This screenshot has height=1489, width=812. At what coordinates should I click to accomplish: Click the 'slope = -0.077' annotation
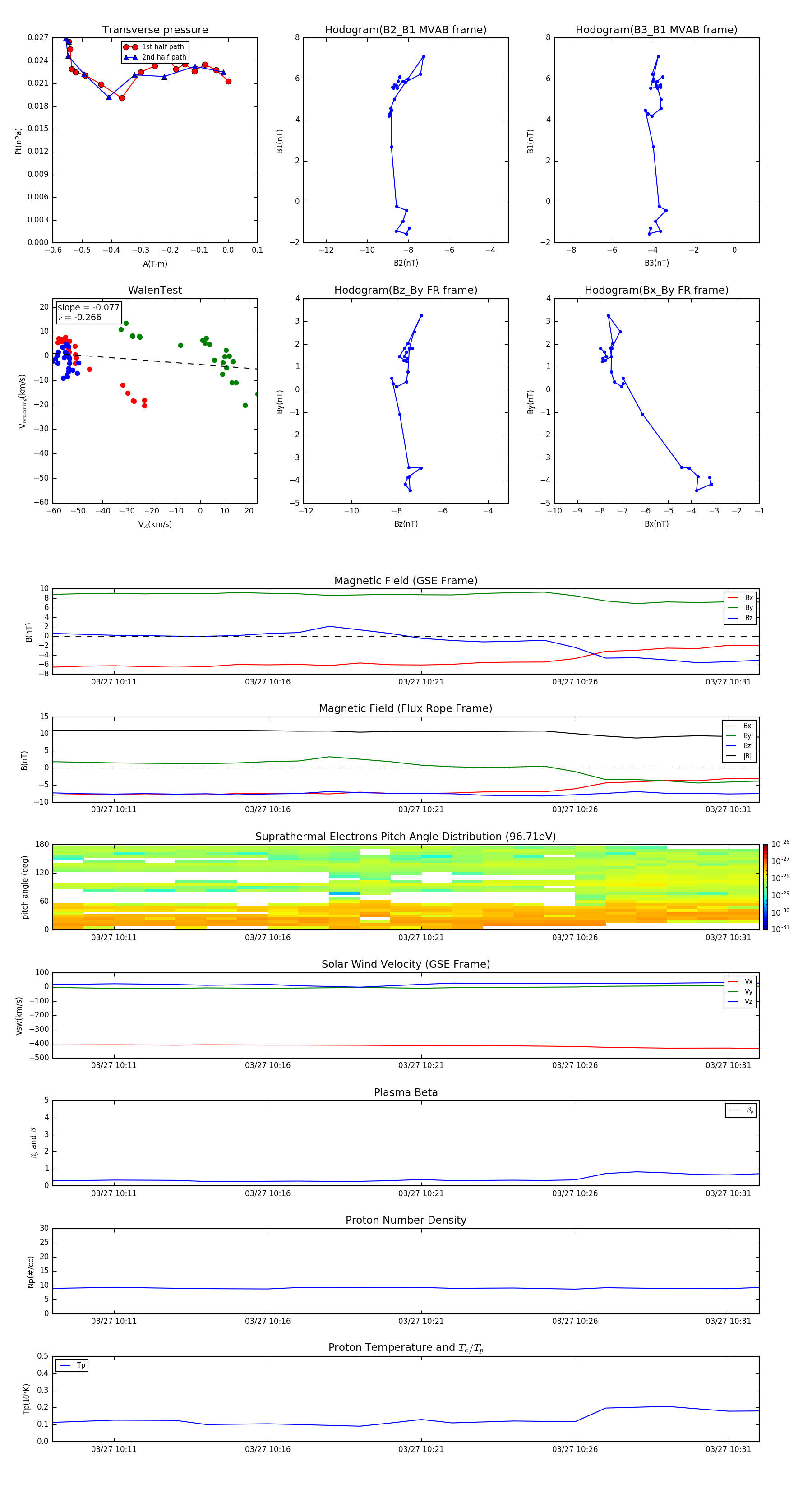coord(88,308)
